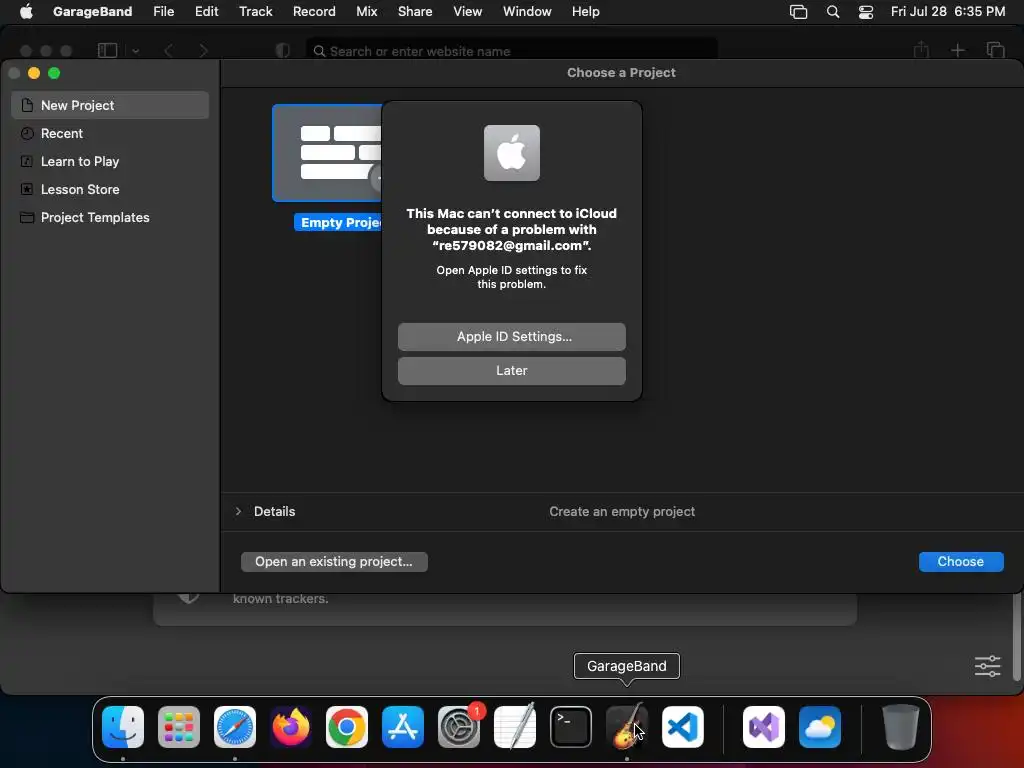Click the screen mirroring menu bar icon
The height and width of the screenshot is (768, 1024).
pyautogui.click(x=798, y=12)
